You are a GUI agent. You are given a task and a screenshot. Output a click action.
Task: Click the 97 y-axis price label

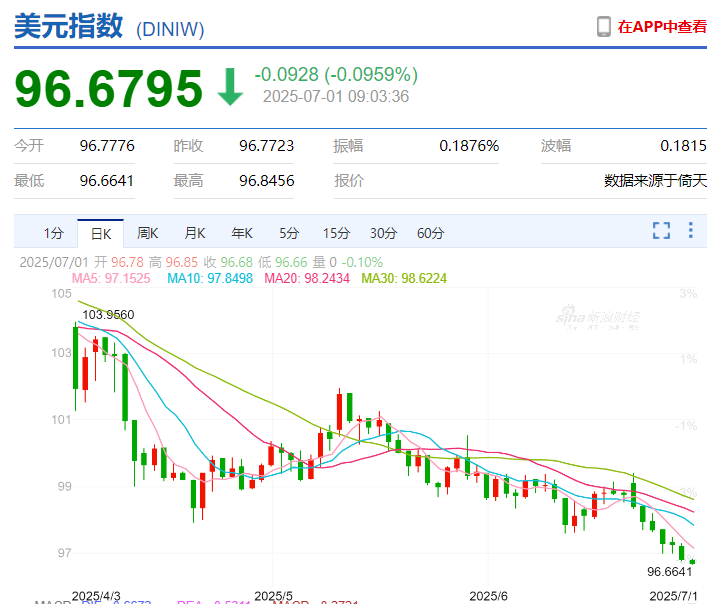tap(65, 553)
